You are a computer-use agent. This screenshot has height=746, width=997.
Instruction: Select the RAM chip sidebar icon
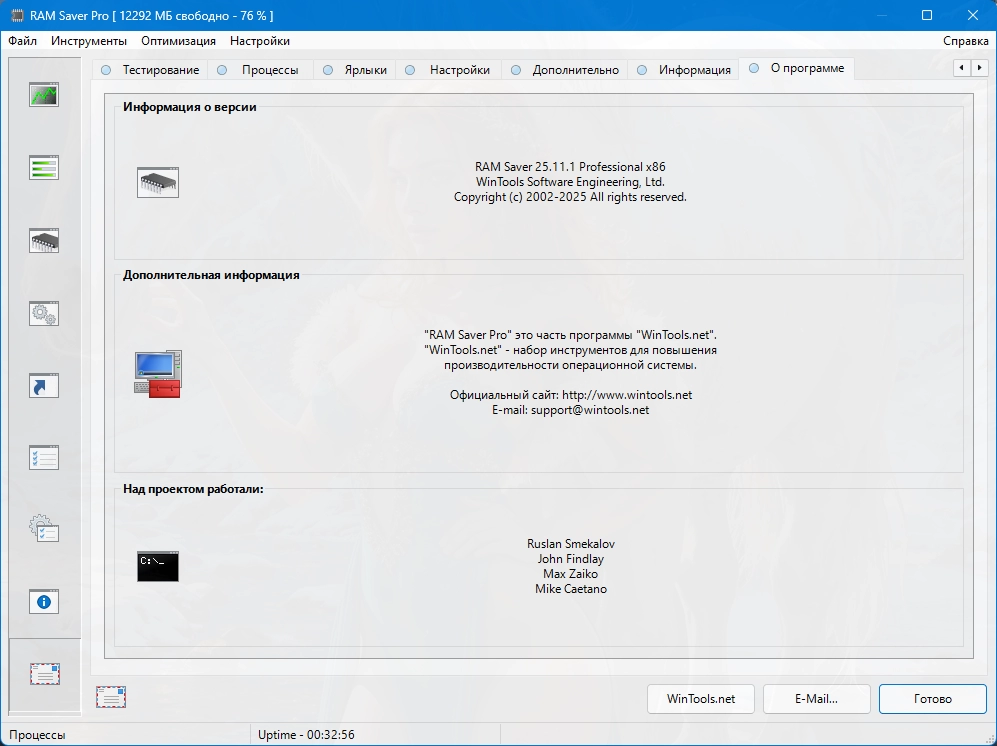tap(44, 241)
